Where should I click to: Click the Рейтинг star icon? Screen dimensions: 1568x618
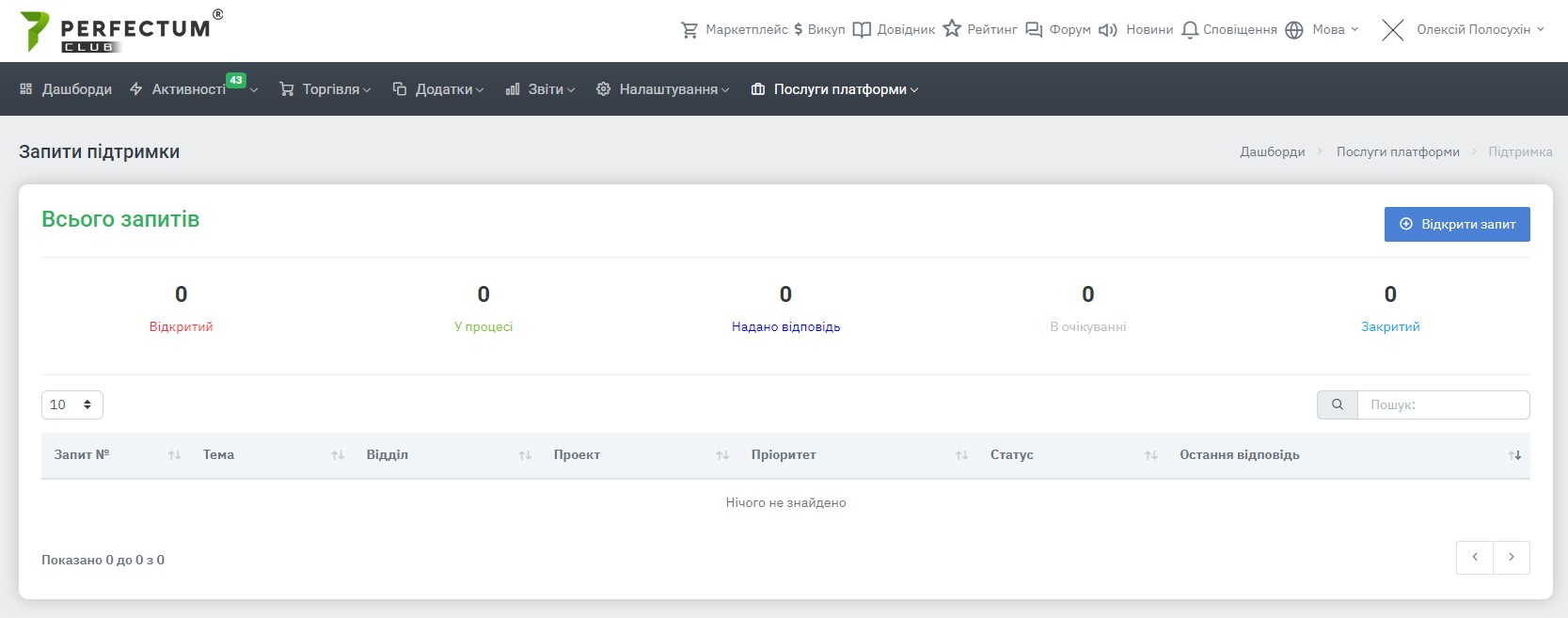[952, 29]
